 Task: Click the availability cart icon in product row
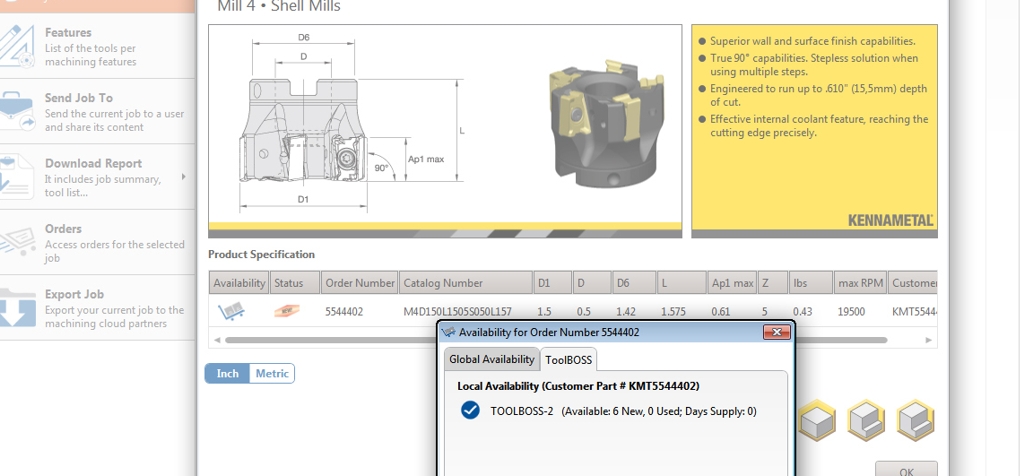click(232, 311)
